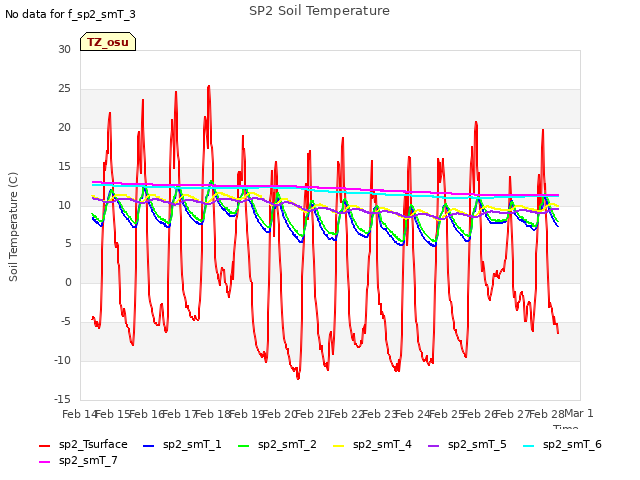Screen dimensions: 640x480
Task: Click the highest red Tsurface peak near Feb 18
Action: tap(209, 86)
